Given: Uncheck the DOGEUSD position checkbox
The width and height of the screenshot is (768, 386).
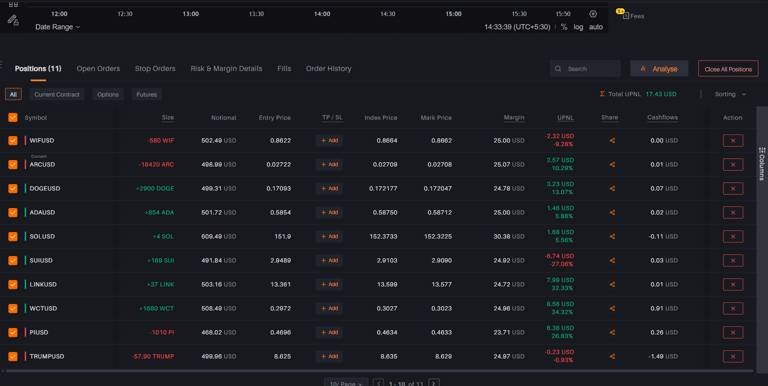Looking at the screenshot, I should pos(13,189).
